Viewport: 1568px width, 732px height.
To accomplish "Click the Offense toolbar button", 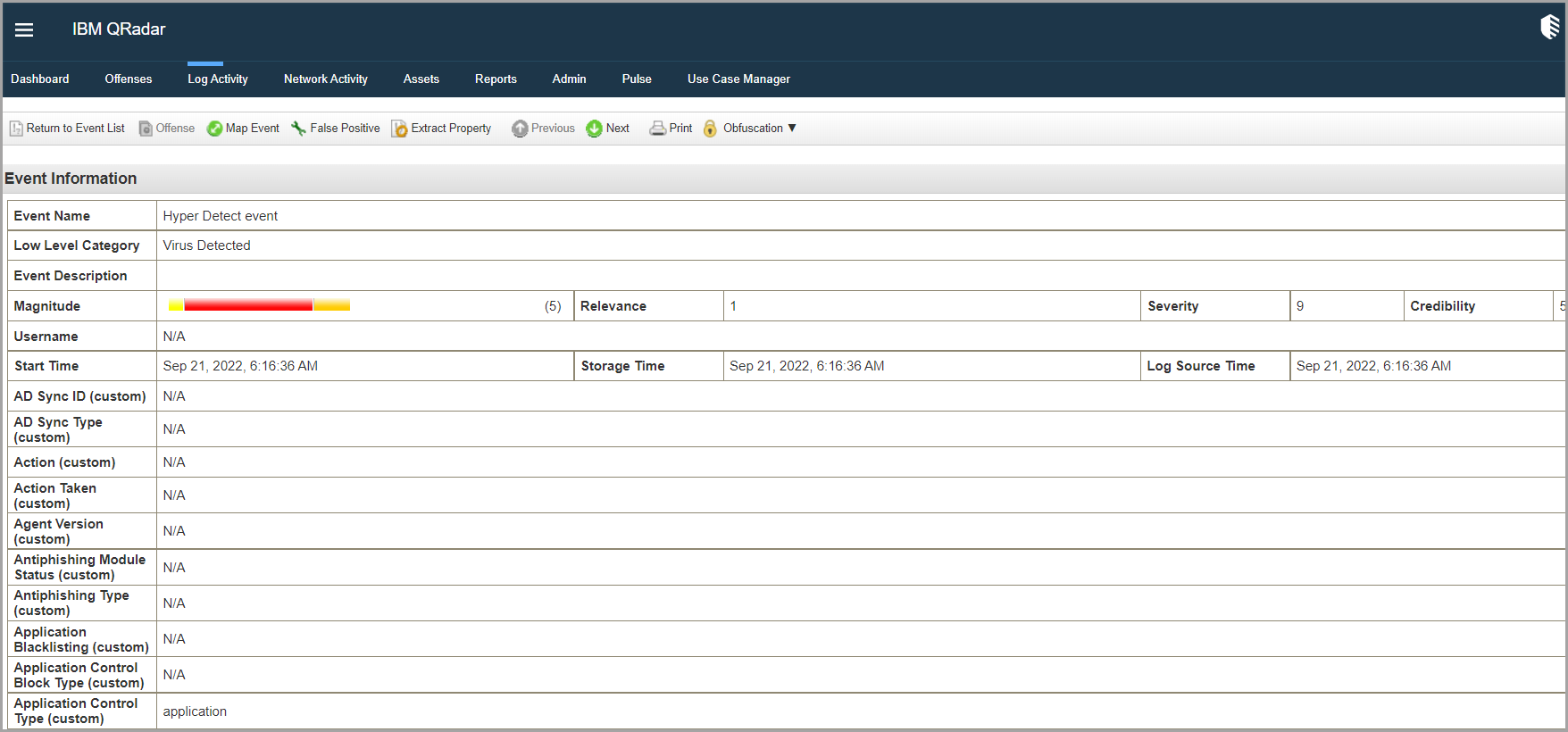I will click(167, 129).
